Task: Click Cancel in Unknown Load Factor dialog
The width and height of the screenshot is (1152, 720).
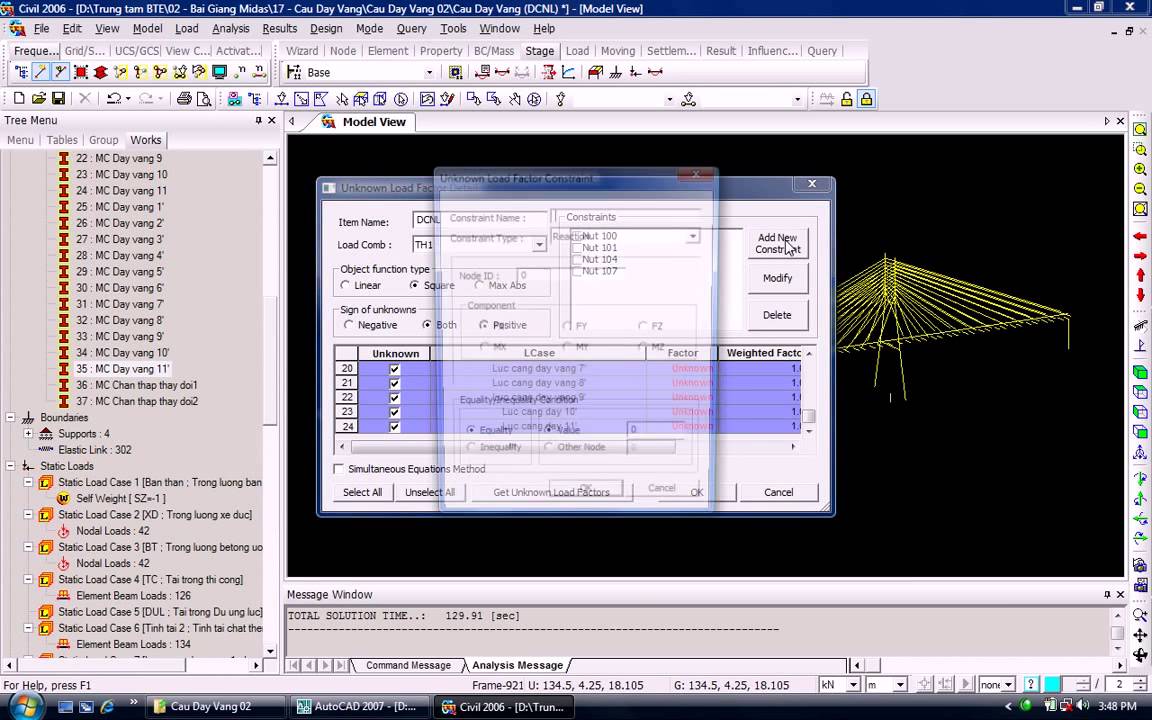Action: [x=779, y=492]
